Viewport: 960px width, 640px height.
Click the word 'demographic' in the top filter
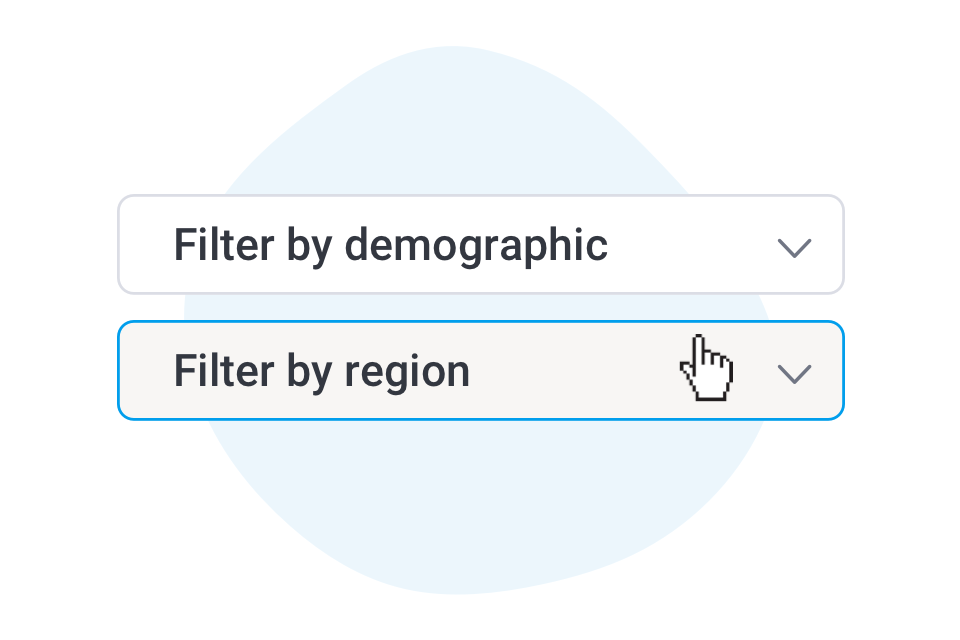(x=476, y=245)
